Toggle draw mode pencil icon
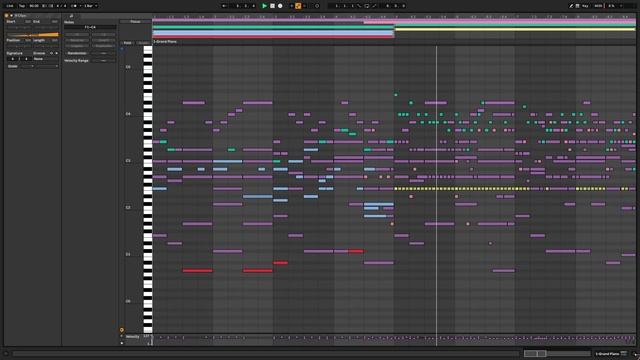 pyautogui.click(x=571, y=6)
